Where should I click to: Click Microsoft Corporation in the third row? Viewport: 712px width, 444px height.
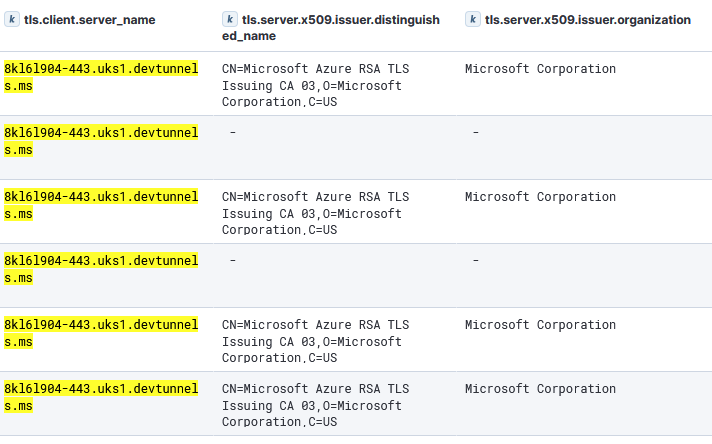(x=540, y=197)
